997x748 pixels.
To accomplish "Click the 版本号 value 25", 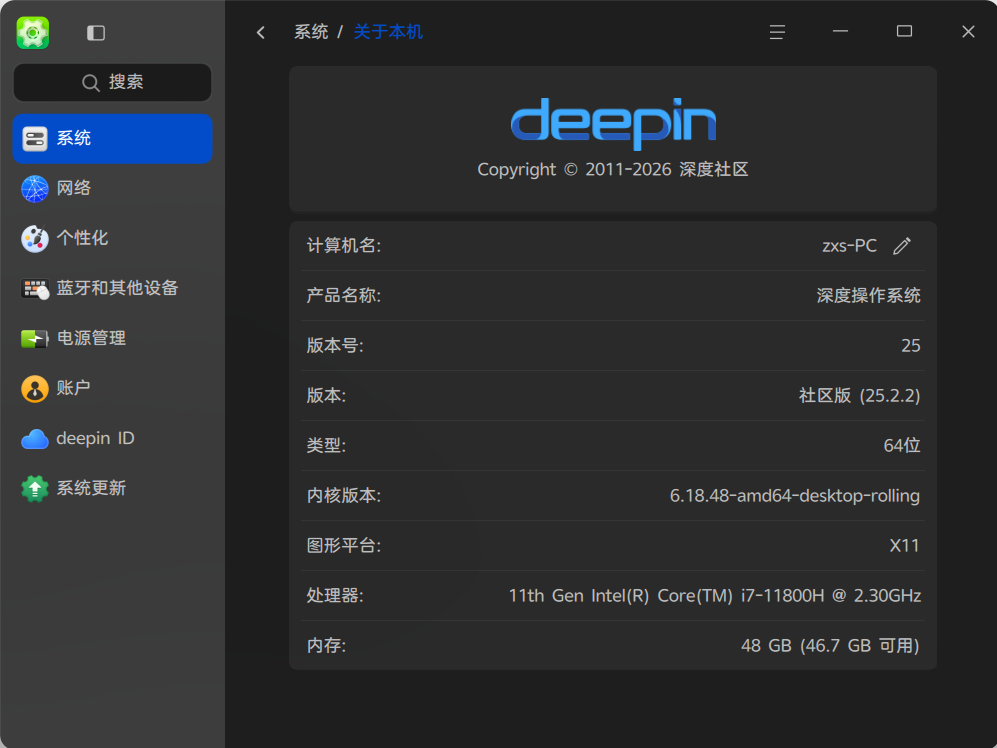I will (x=911, y=345).
